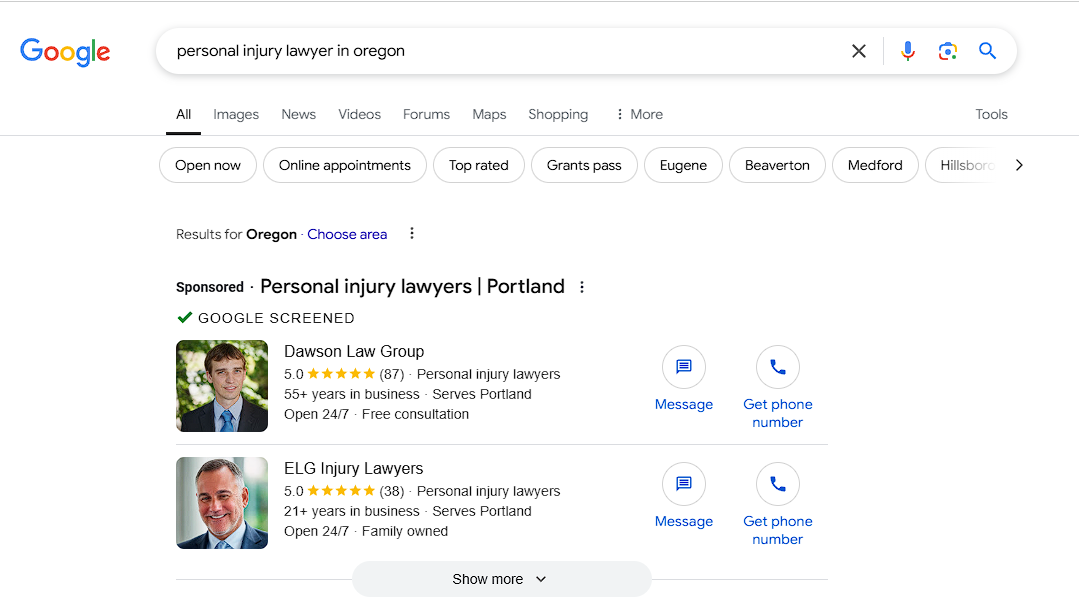Open the three-dot menu beside the sponsored heading
The height and width of the screenshot is (616, 1079).
pyautogui.click(x=582, y=286)
